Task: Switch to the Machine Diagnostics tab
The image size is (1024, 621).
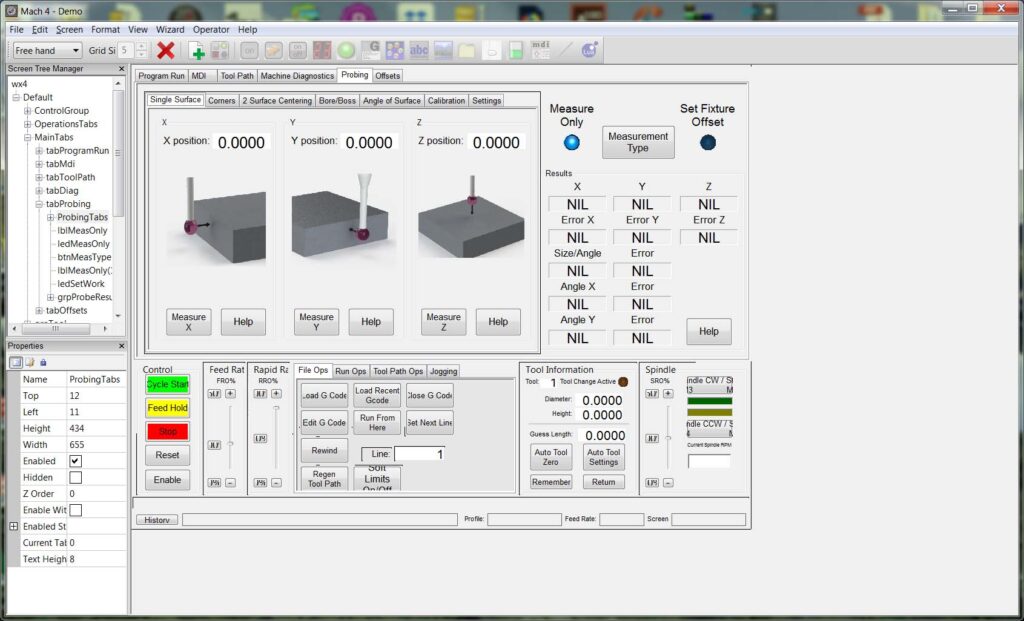Action: (x=297, y=76)
